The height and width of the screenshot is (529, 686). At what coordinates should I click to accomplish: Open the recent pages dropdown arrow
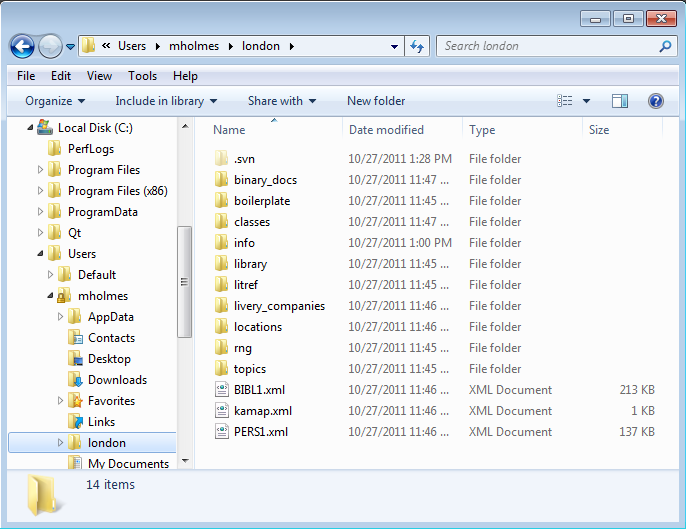(x=70, y=46)
